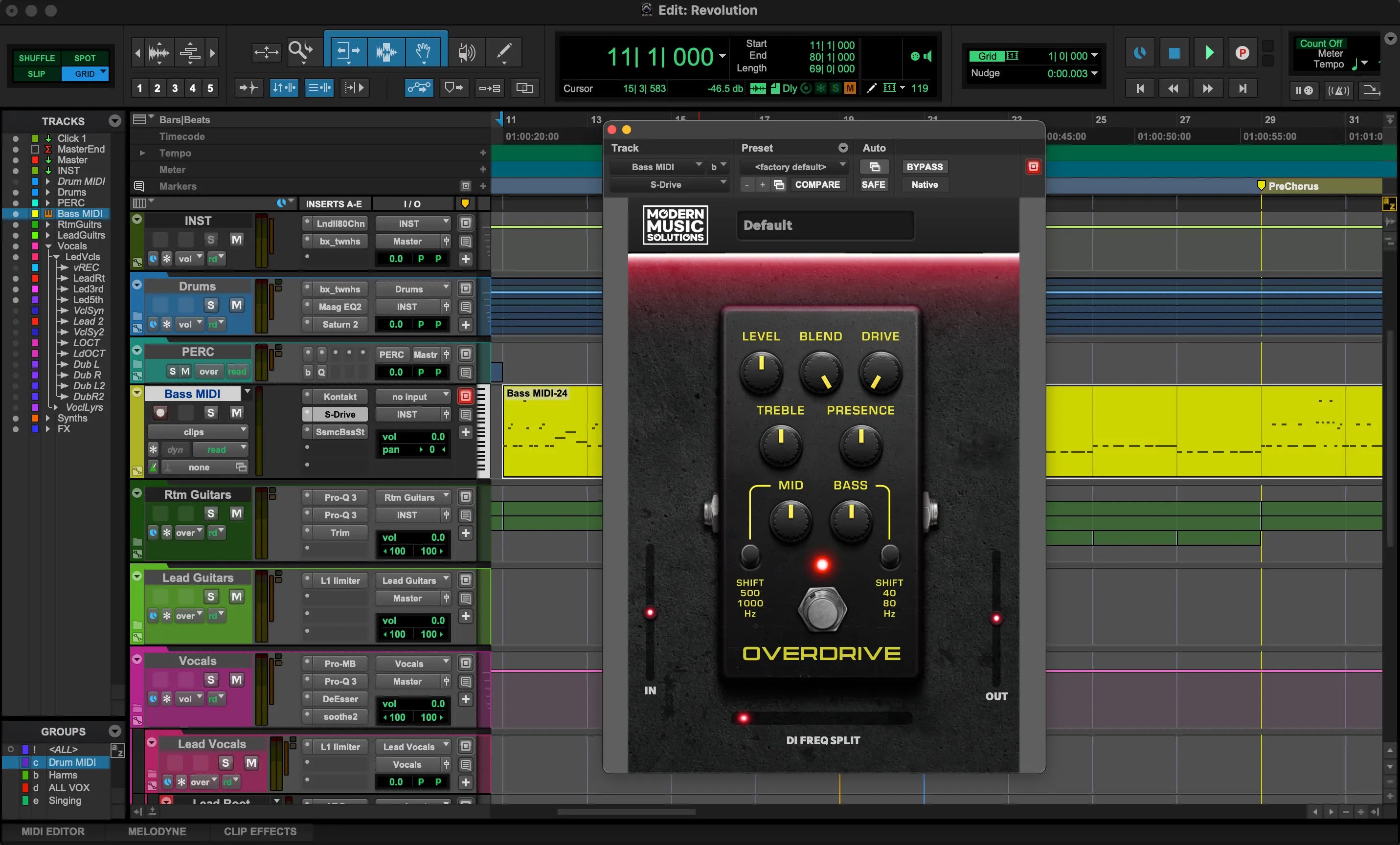Image resolution: width=1400 pixels, height=845 pixels.
Task: Select the grab/hand tool
Action: pos(420,51)
